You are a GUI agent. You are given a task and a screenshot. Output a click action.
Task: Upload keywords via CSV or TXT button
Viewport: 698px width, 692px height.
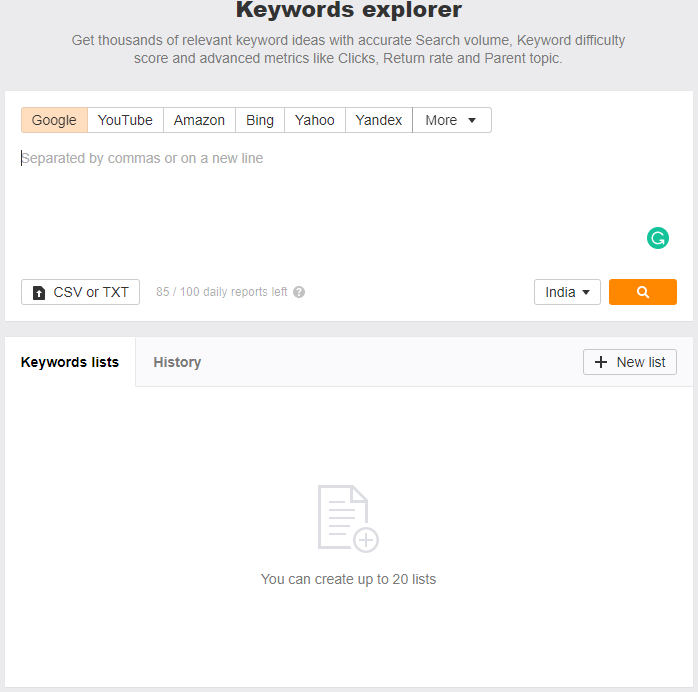coord(81,292)
